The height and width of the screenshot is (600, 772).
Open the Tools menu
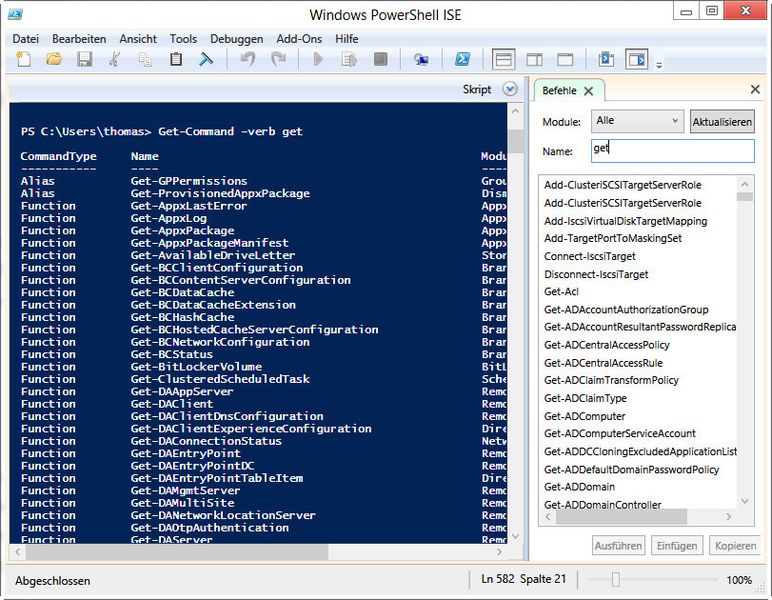(183, 39)
